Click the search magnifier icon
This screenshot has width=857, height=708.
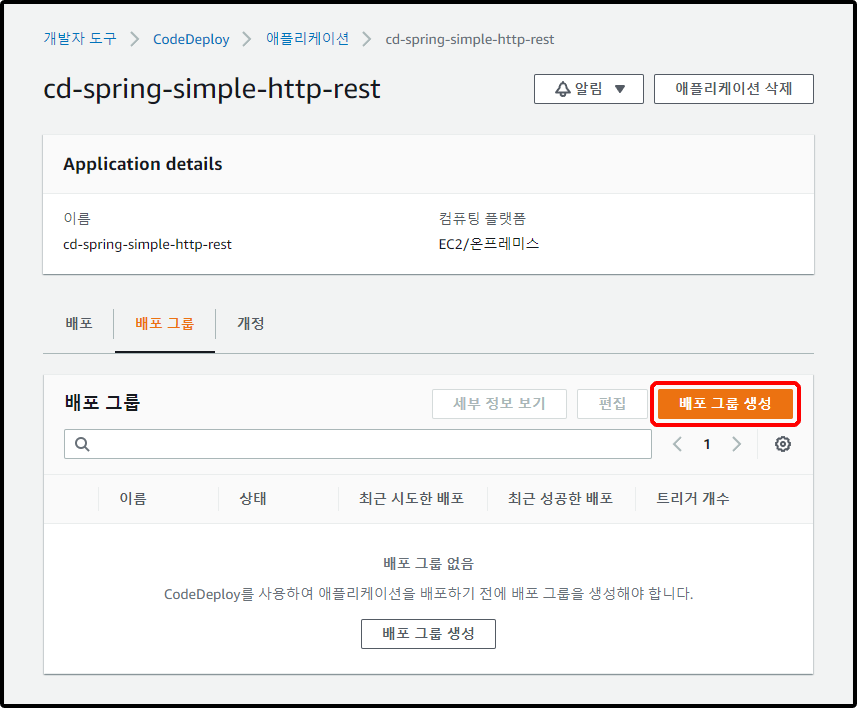coord(82,444)
